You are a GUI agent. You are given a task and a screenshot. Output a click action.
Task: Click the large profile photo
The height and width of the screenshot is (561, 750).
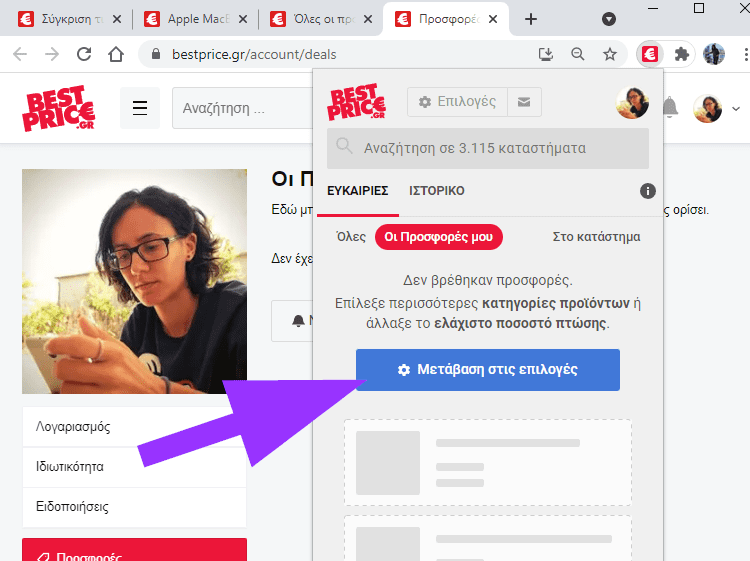tap(134, 281)
